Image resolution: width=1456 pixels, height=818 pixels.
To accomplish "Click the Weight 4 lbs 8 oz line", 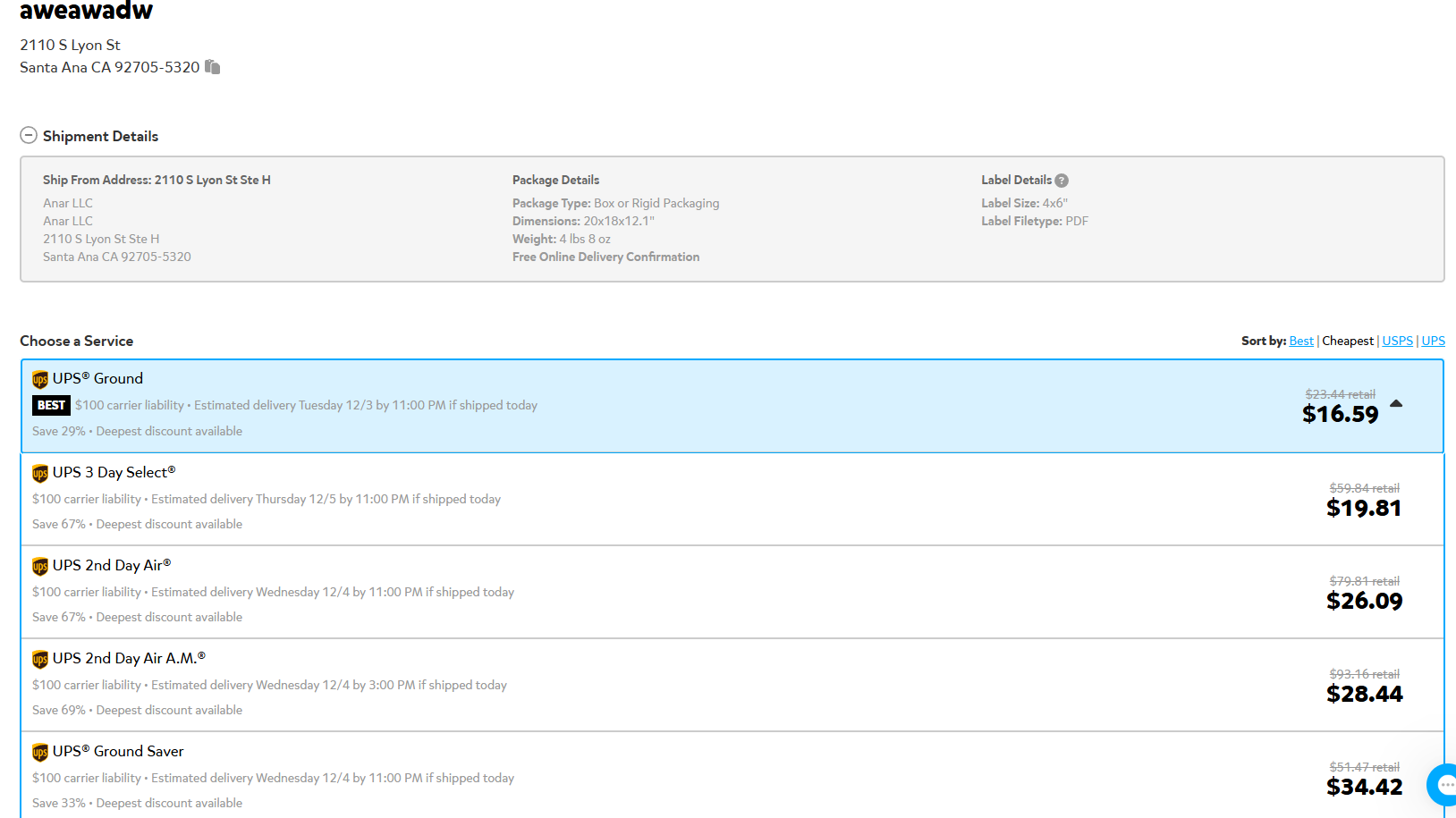I will pyautogui.click(x=562, y=239).
